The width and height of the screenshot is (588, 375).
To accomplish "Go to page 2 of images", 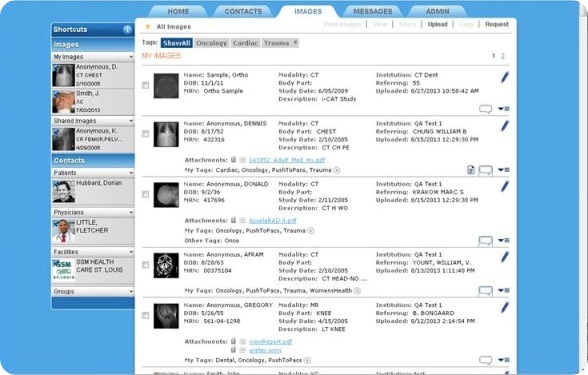I will coord(503,56).
